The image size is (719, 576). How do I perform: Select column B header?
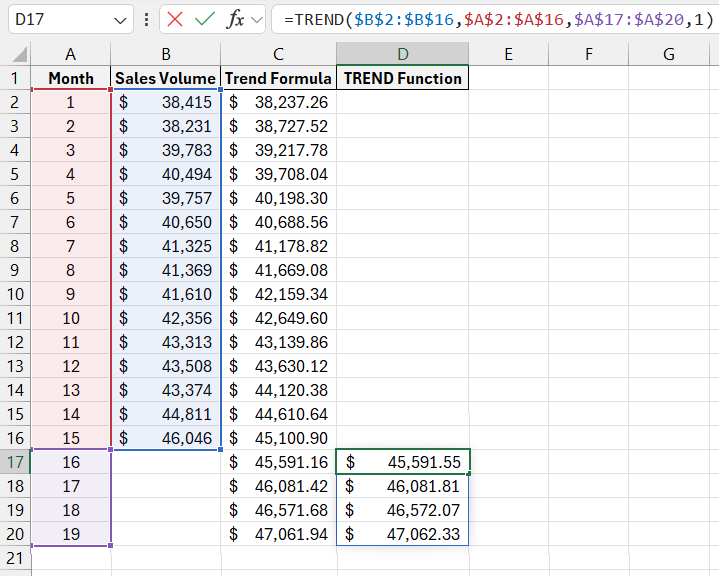[x=166, y=54]
